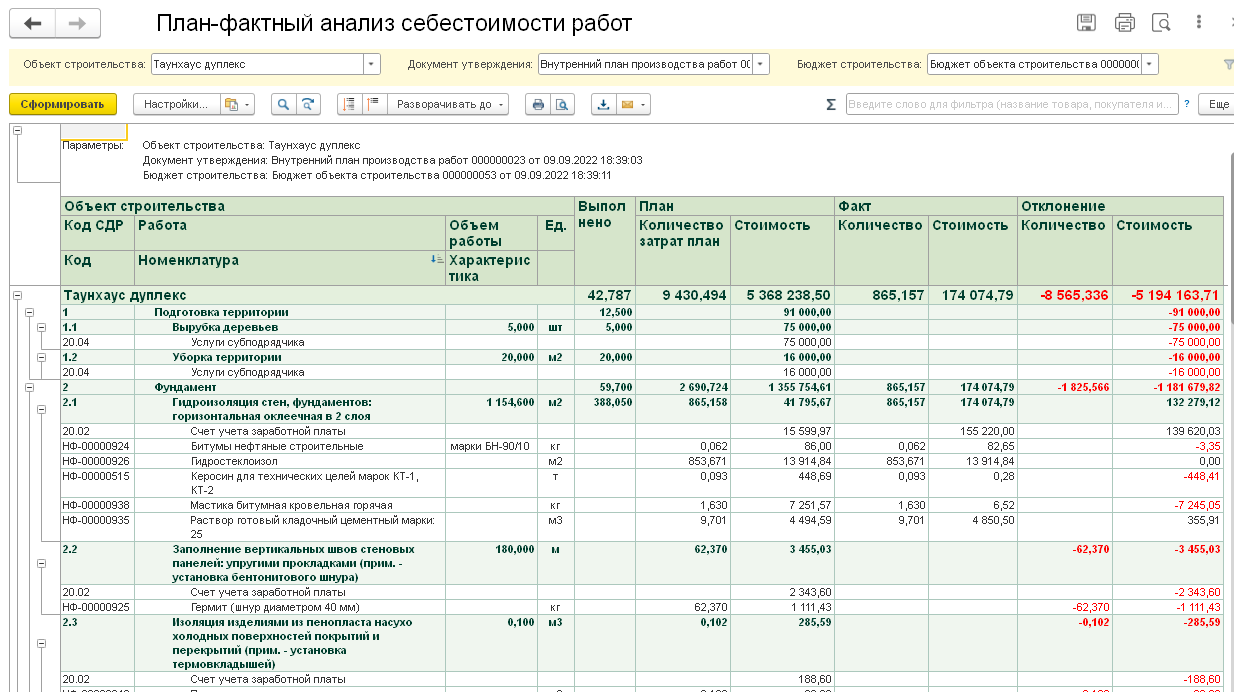Click the yellow Сформировать button
Viewport: 1234px width, 692px height.
pyautogui.click(x=63, y=104)
